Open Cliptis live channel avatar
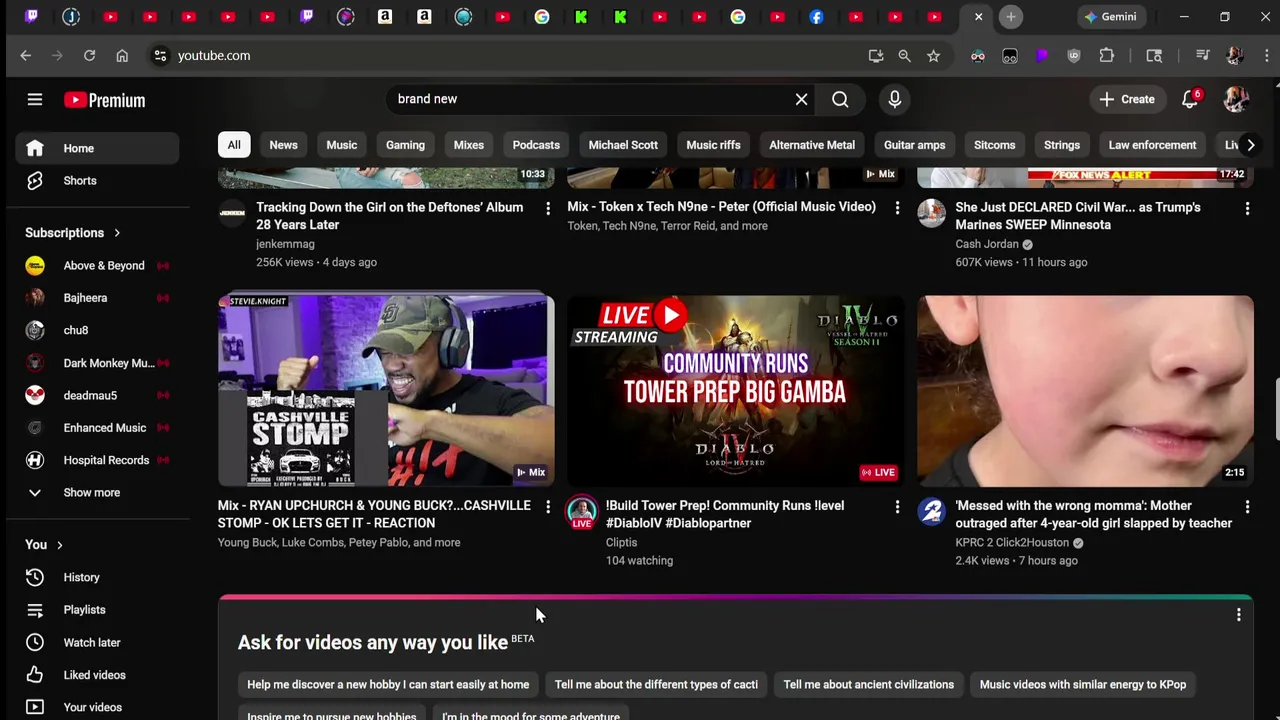Image resolution: width=1280 pixels, height=720 pixels. coord(582,512)
